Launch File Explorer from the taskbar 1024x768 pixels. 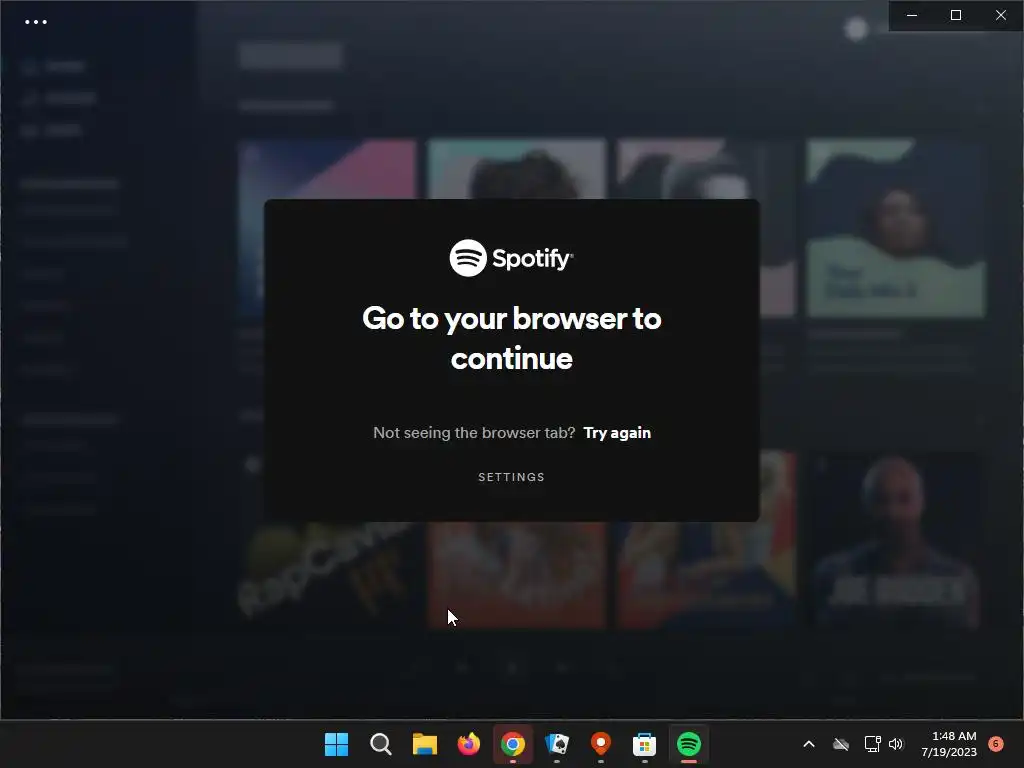click(x=424, y=744)
